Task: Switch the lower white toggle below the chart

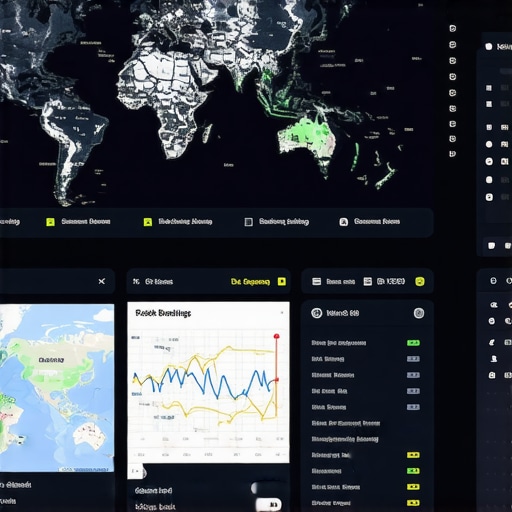Action: (269, 504)
